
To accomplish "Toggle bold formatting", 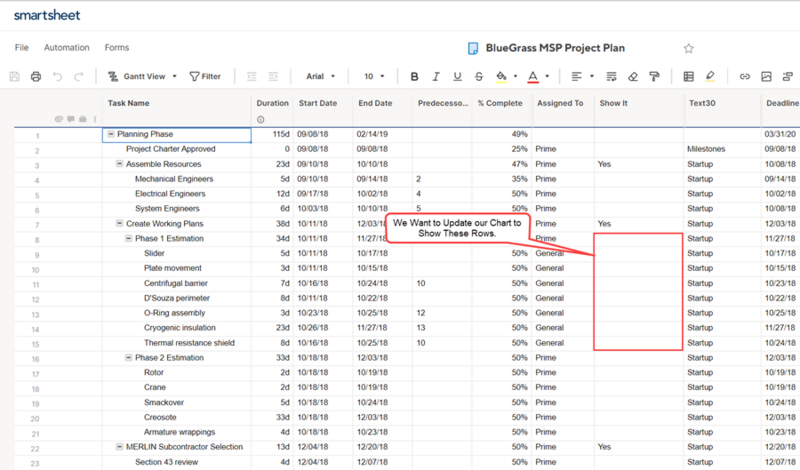I will [414, 77].
